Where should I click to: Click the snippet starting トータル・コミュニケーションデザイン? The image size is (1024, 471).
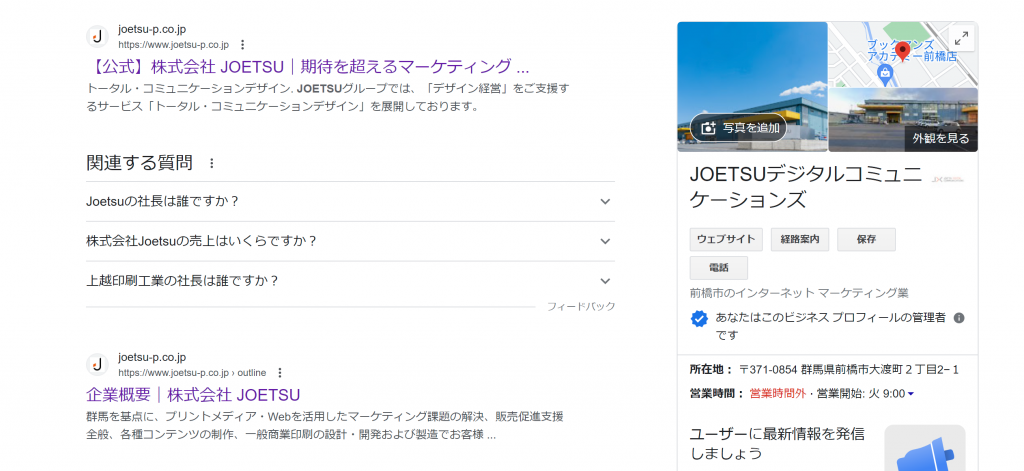pos(328,97)
